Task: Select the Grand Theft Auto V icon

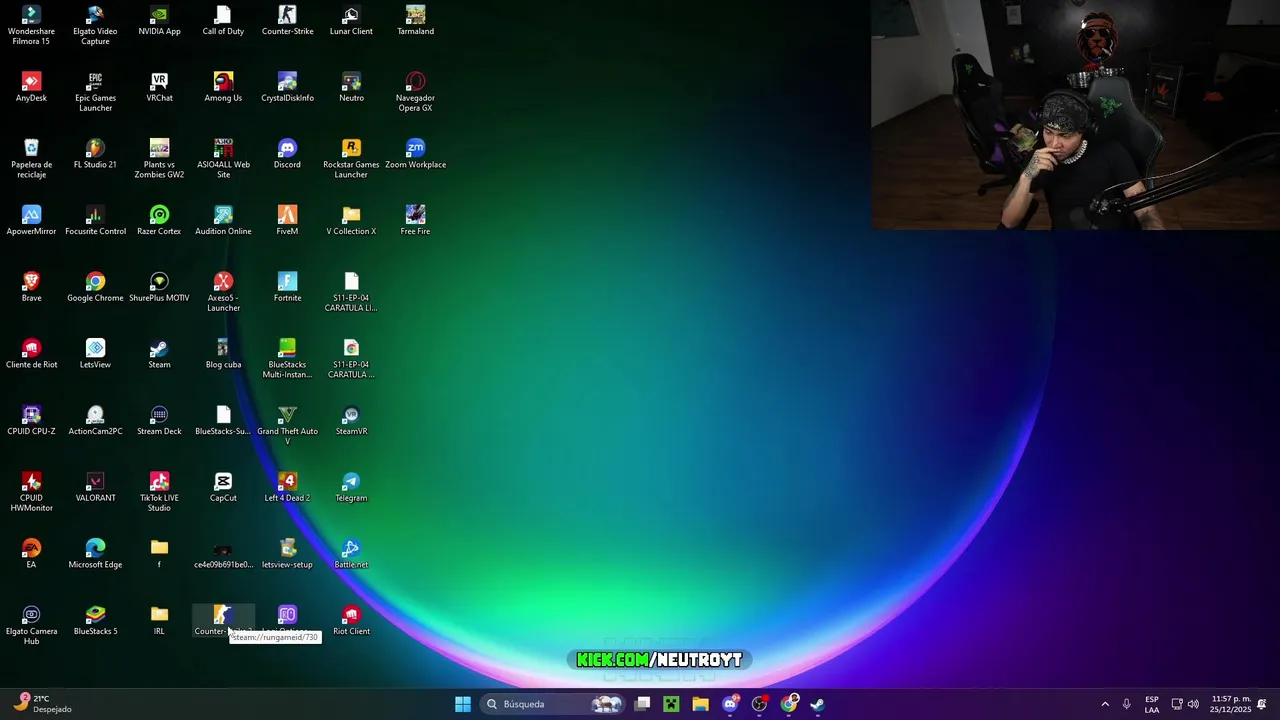Action: 287,426
